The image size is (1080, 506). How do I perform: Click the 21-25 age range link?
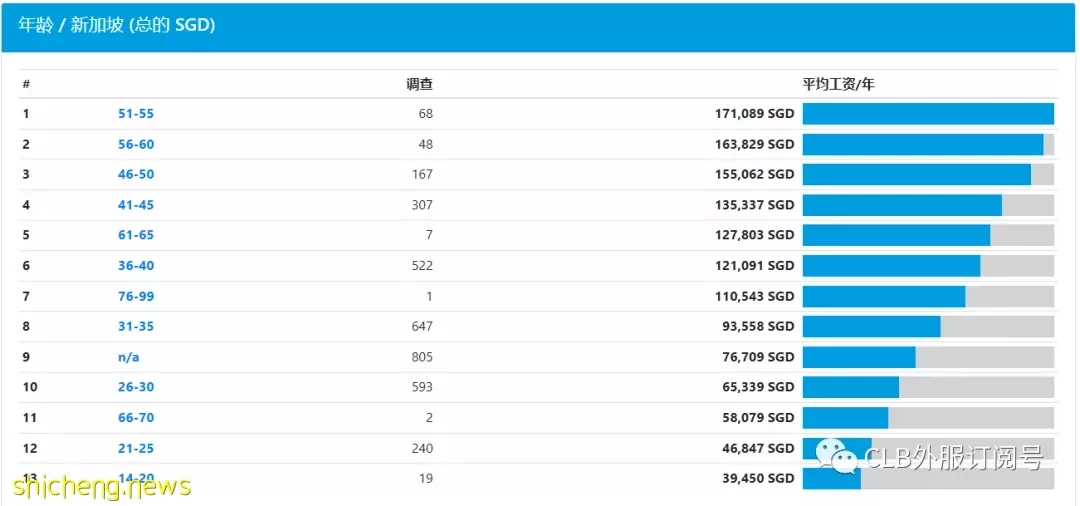click(x=136, y=448)
